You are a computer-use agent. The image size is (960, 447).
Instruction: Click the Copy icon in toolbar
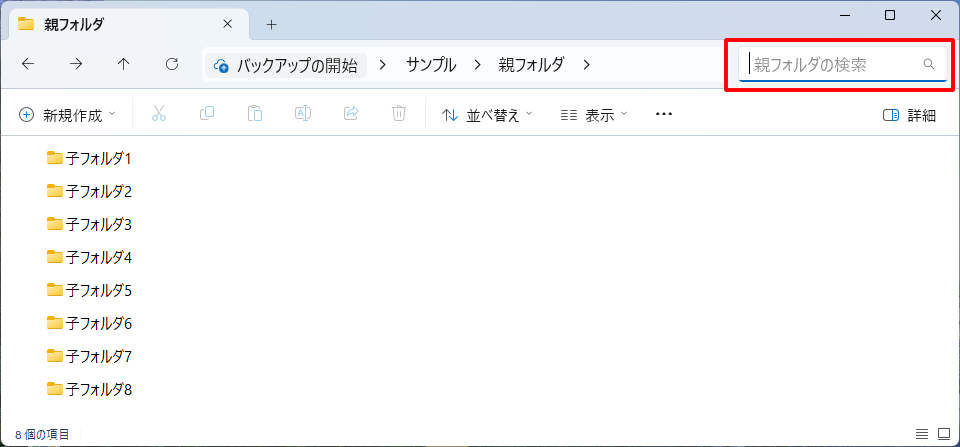(x=207, y=114)
